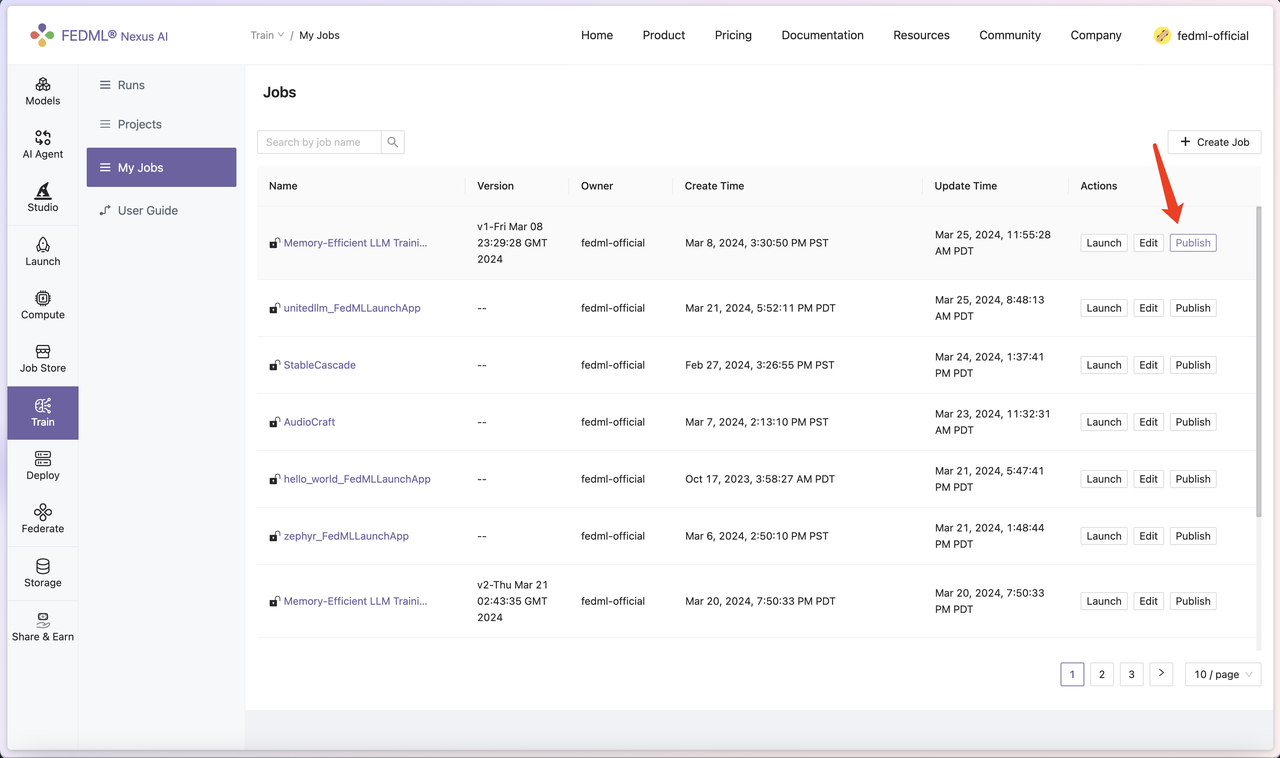
Task: Open the Launch rocket icon
Action: pyautogui.click(x=43, y=245)
